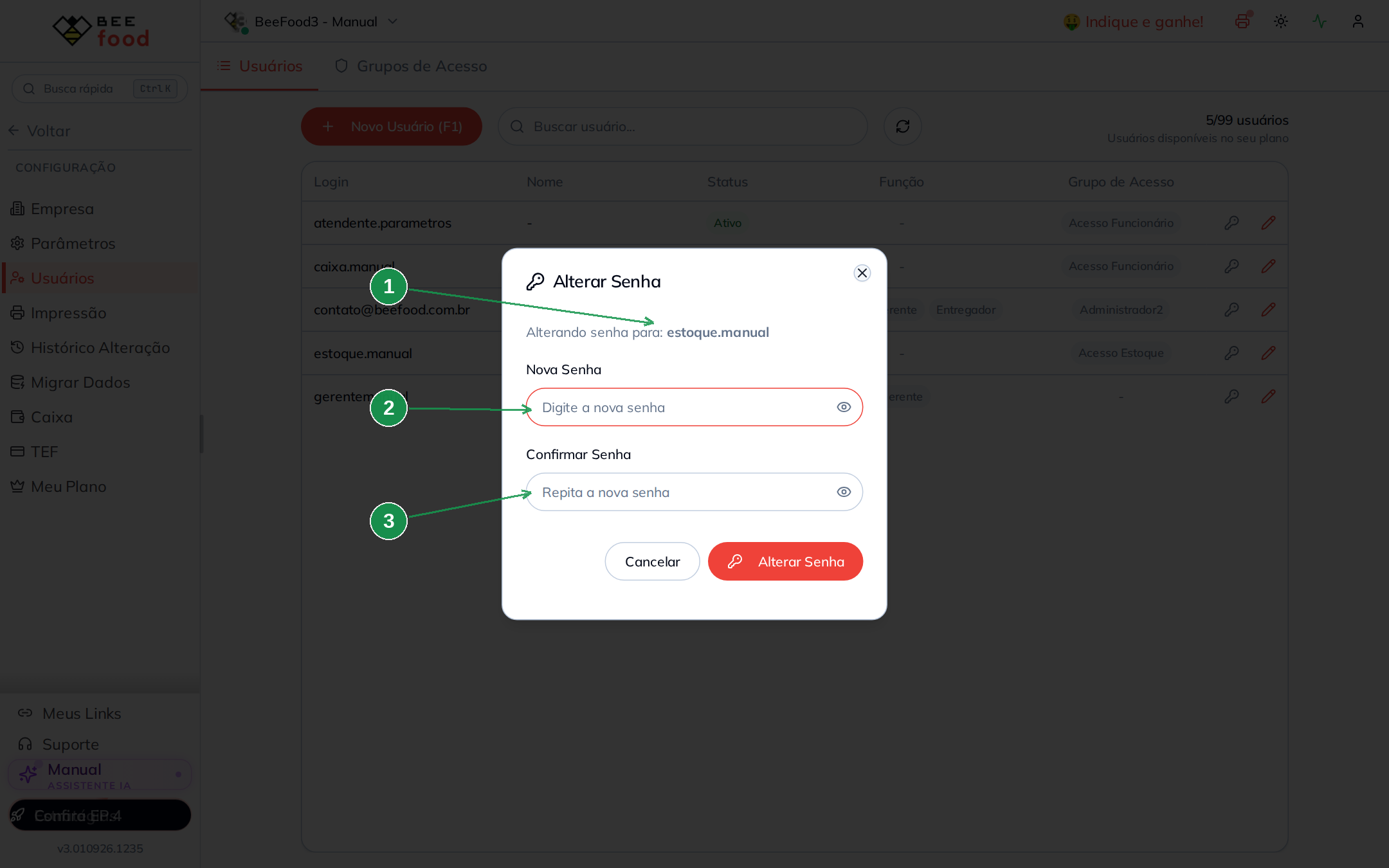Go back using Voltar

point(40,131)
